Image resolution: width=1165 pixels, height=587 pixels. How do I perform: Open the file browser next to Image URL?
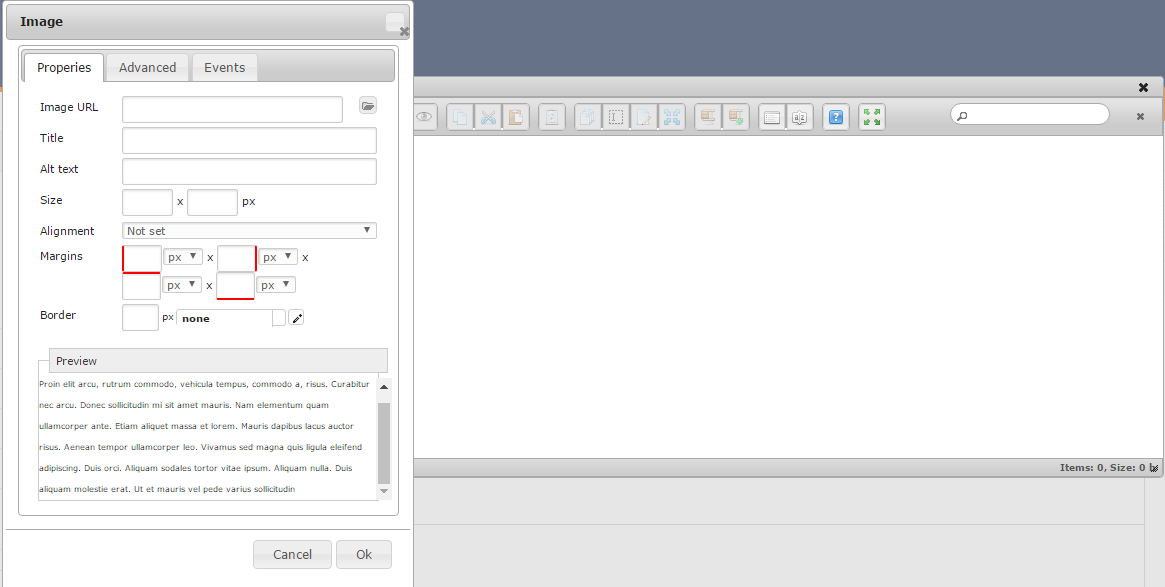(x=368, y=106)
